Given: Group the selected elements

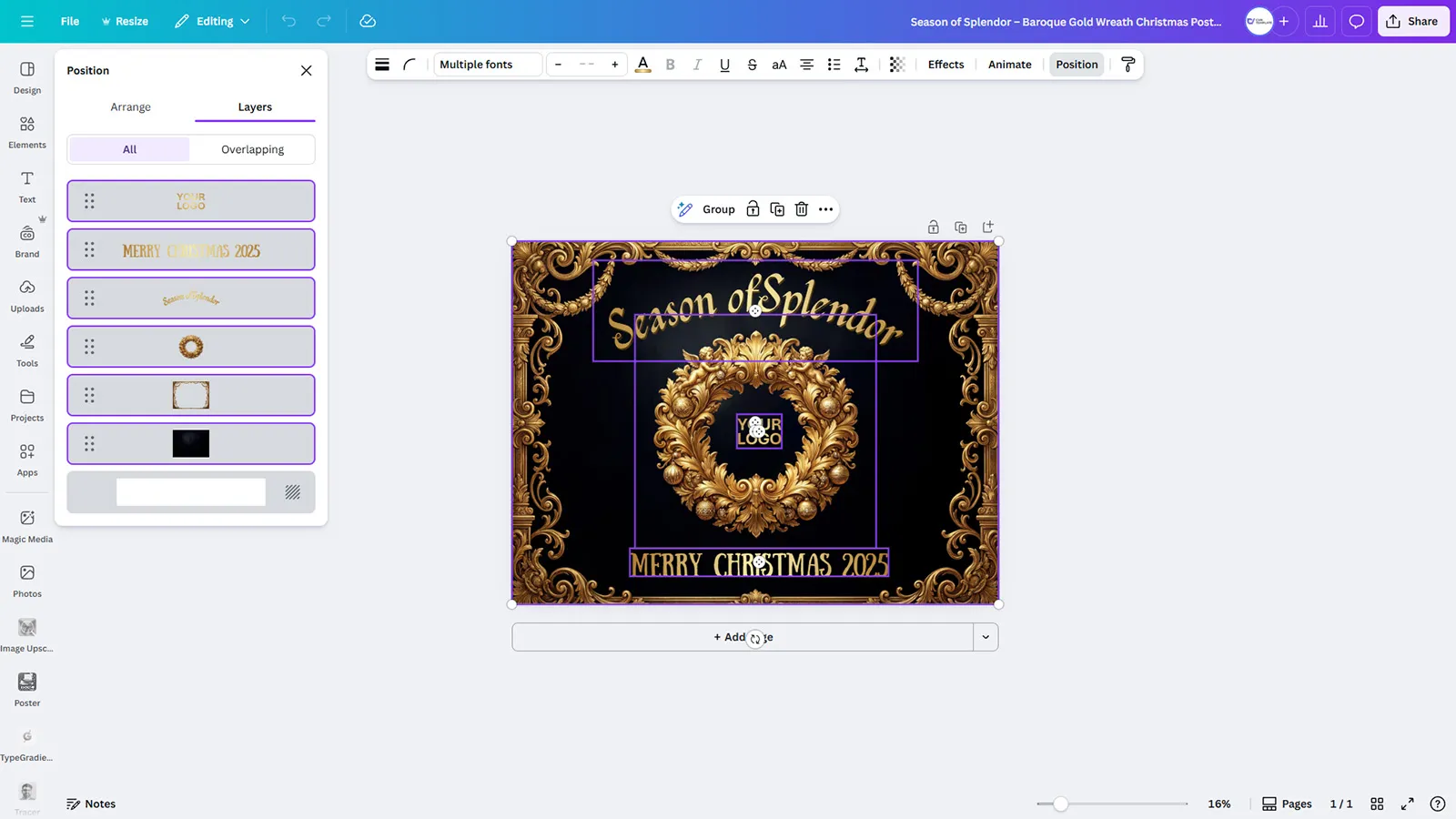Looking at the screenshot, I should pyautogui.click(x=718, y=208).
